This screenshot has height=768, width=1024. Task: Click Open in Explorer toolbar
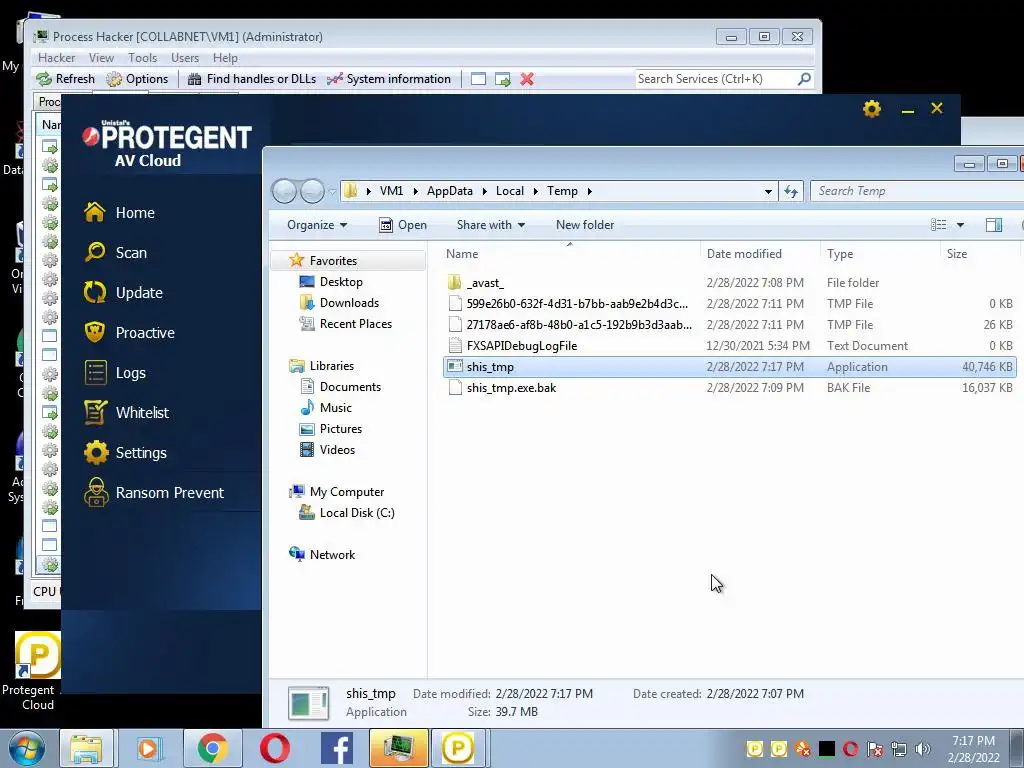[x=403, y=225]
